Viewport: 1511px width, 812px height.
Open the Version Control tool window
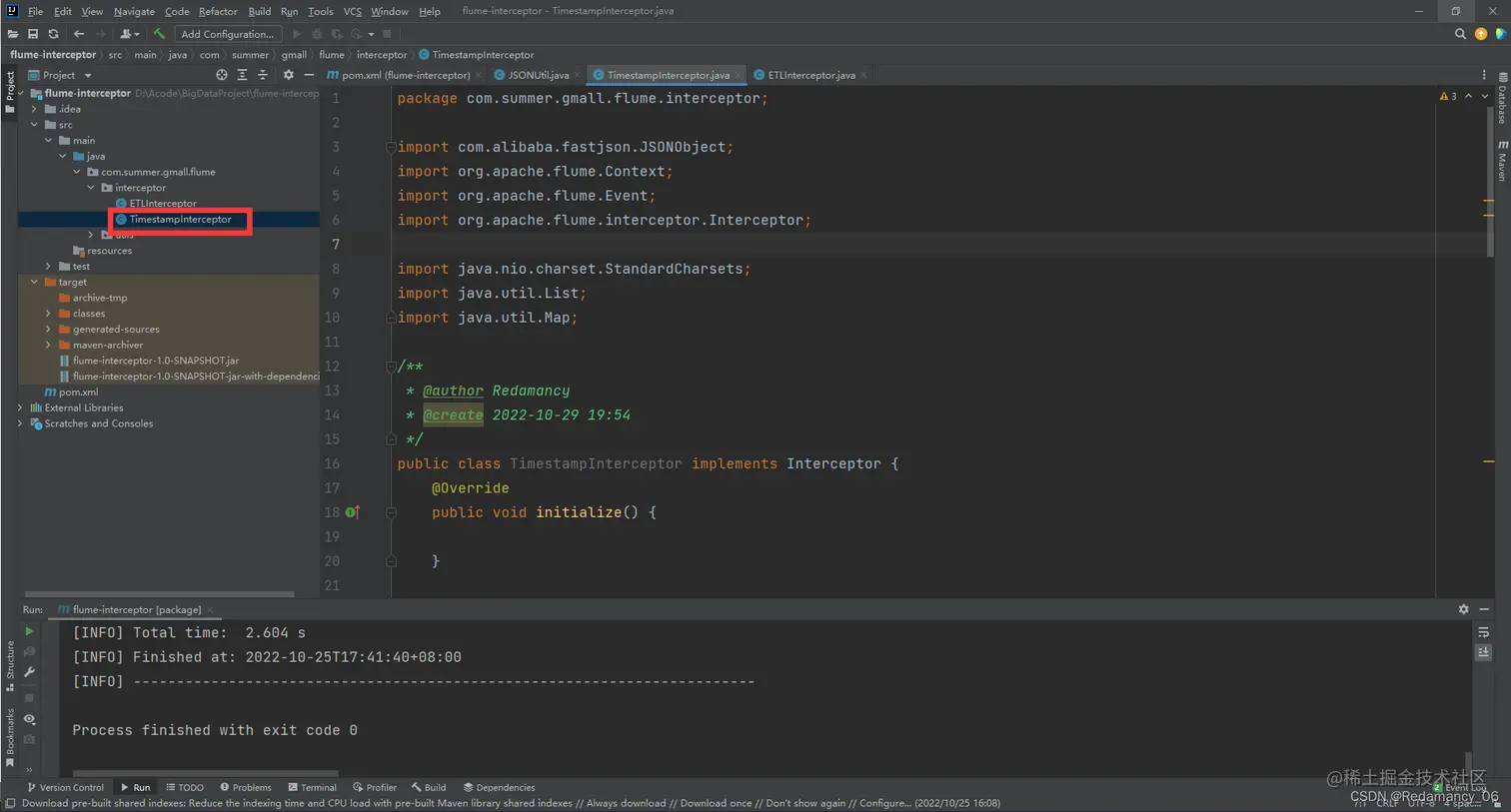pos(65,787)
